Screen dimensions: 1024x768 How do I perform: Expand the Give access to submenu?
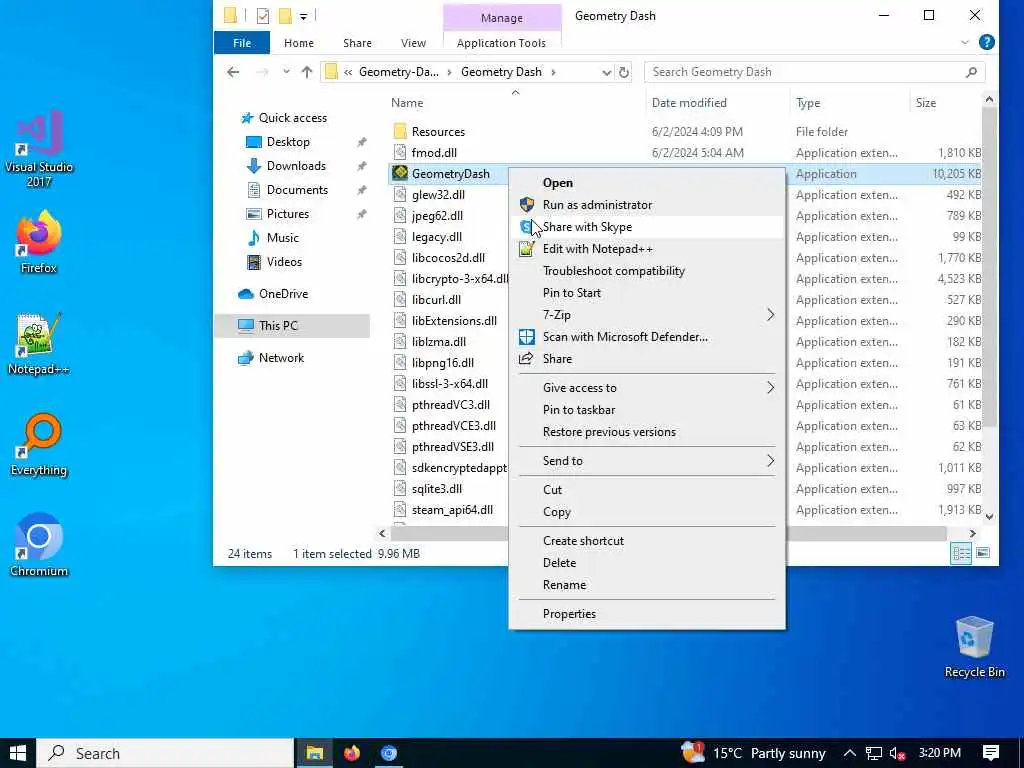pyautogui.click(x=770, y=387)
